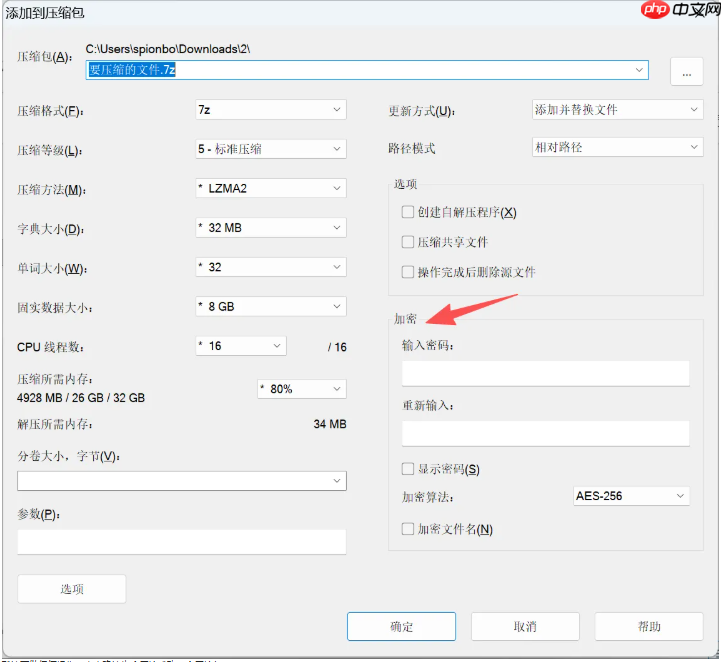This screenshot has height=662, width=722.
Task: Open the 字典大小 dropdown showing 32 MB
Action: click(x=271, y=228)
